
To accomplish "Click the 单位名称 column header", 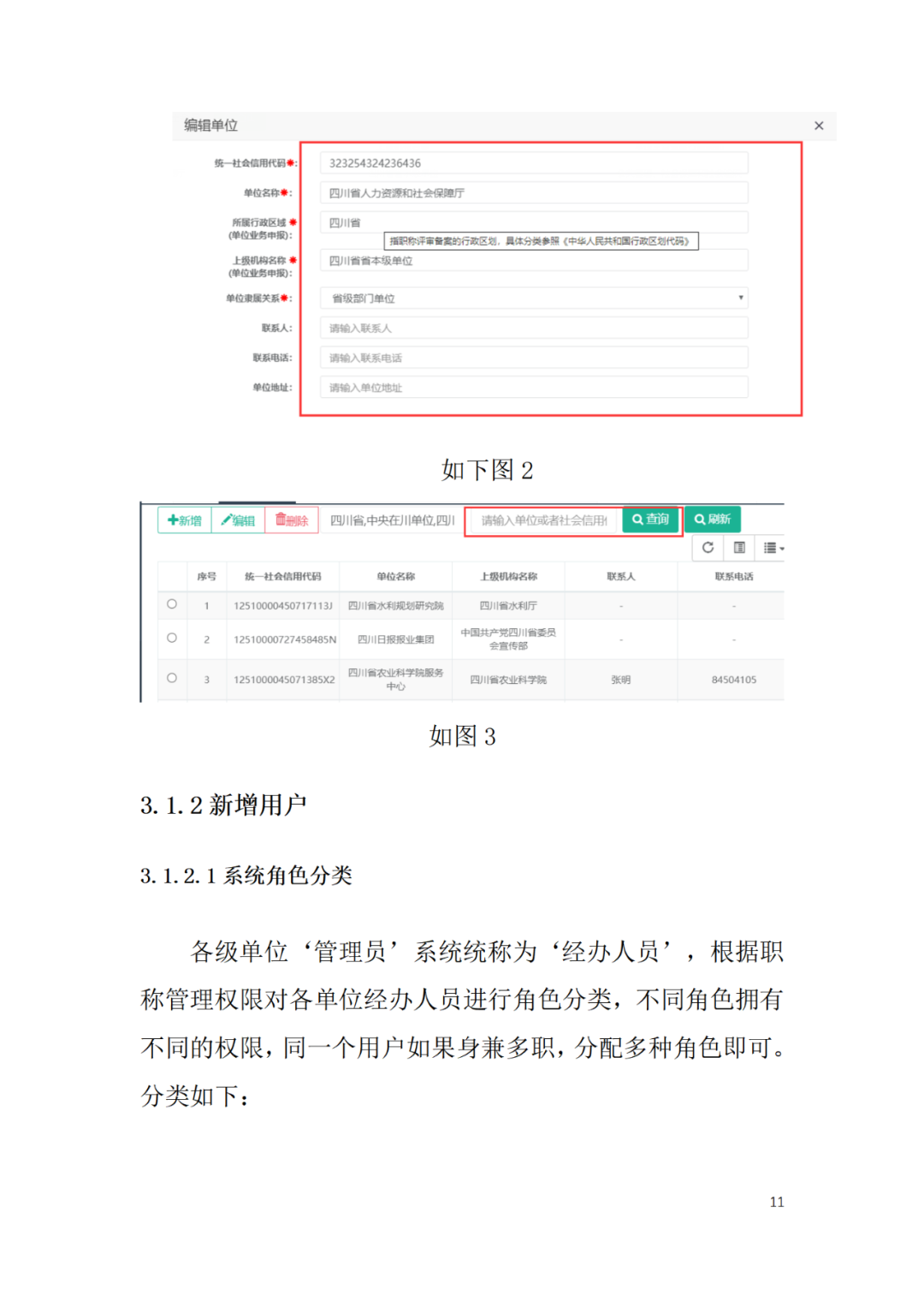I will coord(396,576).
